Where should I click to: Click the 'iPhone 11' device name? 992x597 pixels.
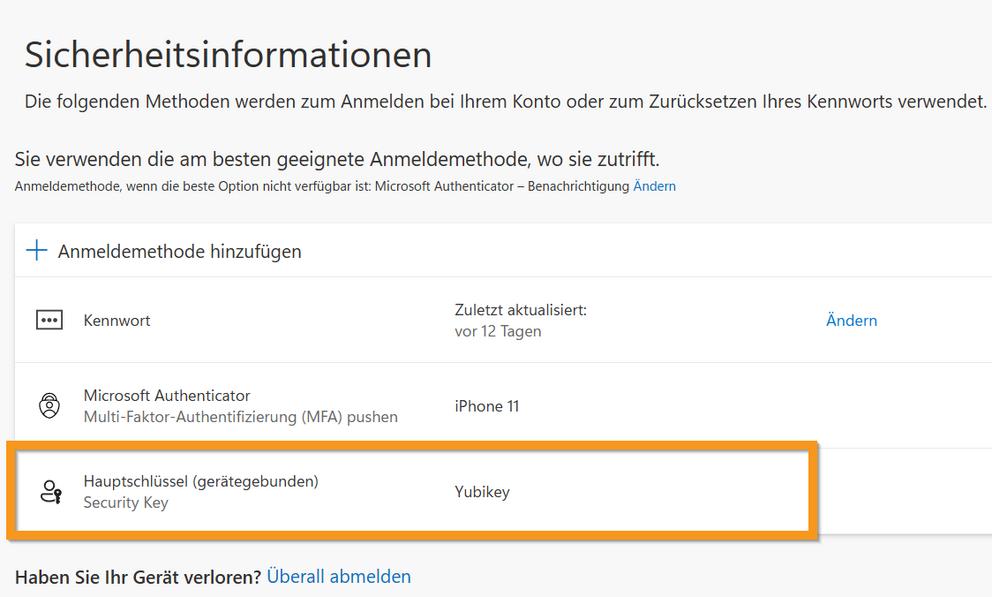486,406
